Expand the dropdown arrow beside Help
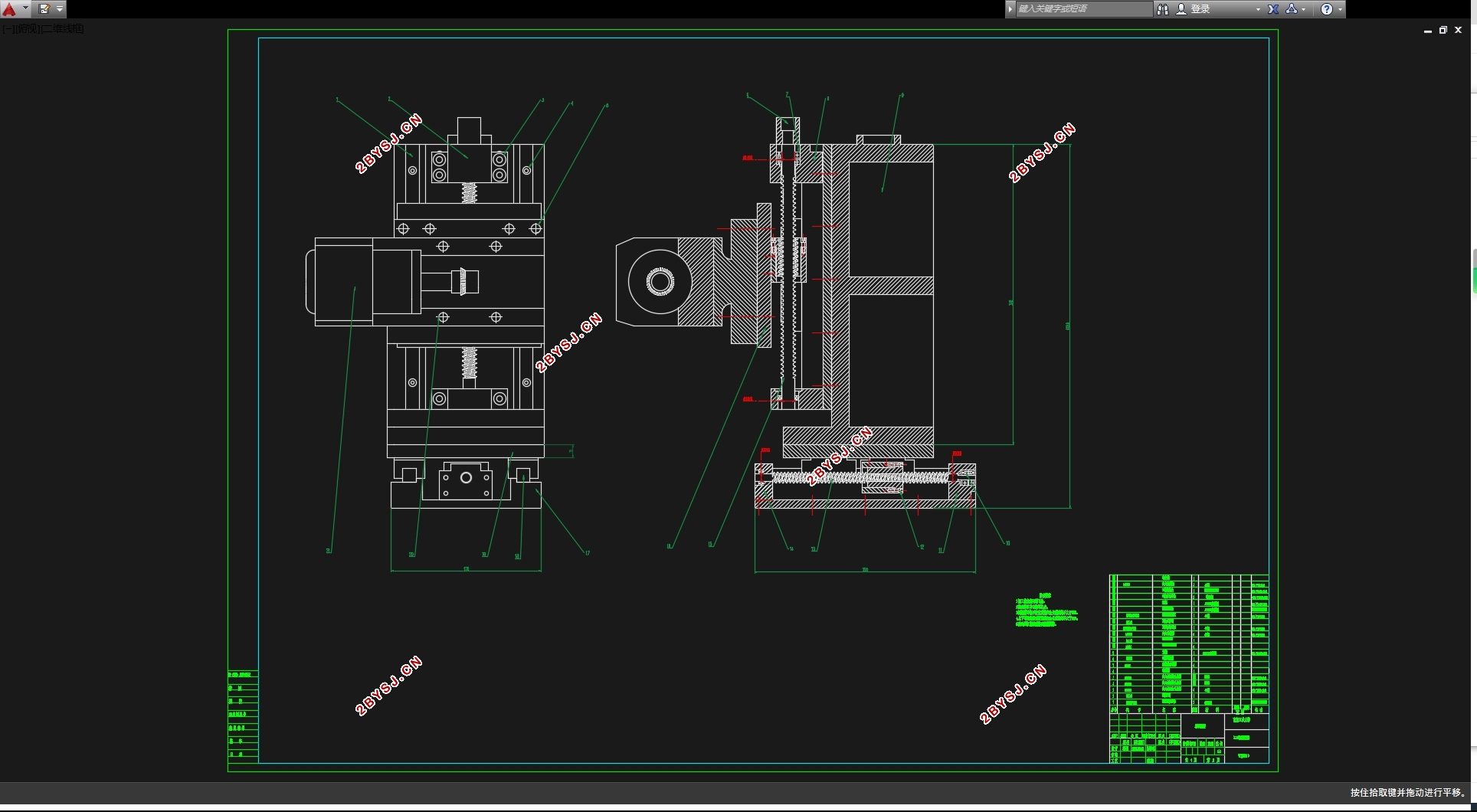The height and width of the screenshot is (812, 1477). (x=1340, y=9)
